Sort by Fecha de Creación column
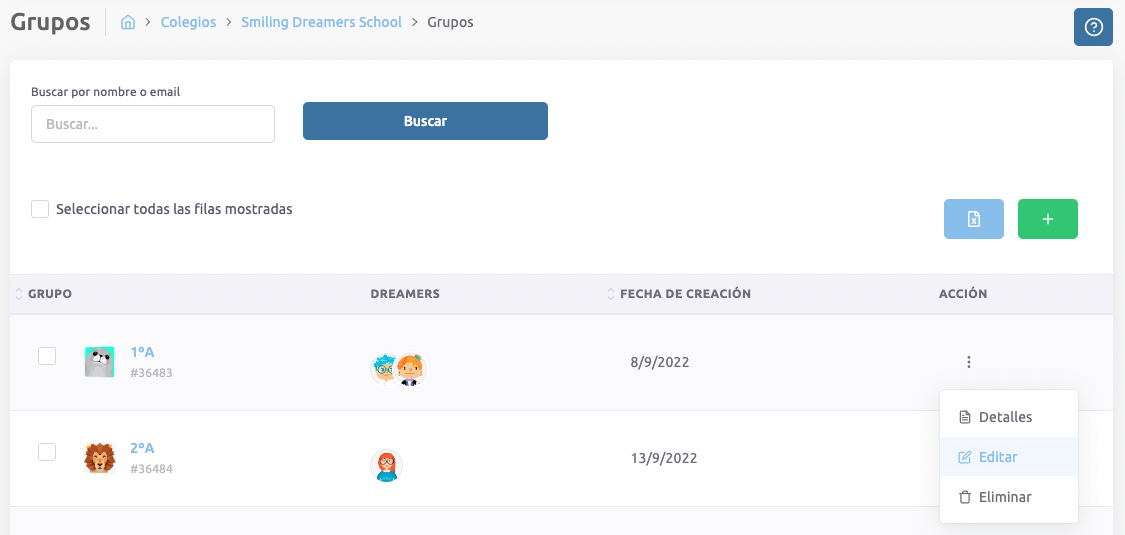The height and width of the screenshot is (535, 1125). pyautogui.click(x=684, y=294)
